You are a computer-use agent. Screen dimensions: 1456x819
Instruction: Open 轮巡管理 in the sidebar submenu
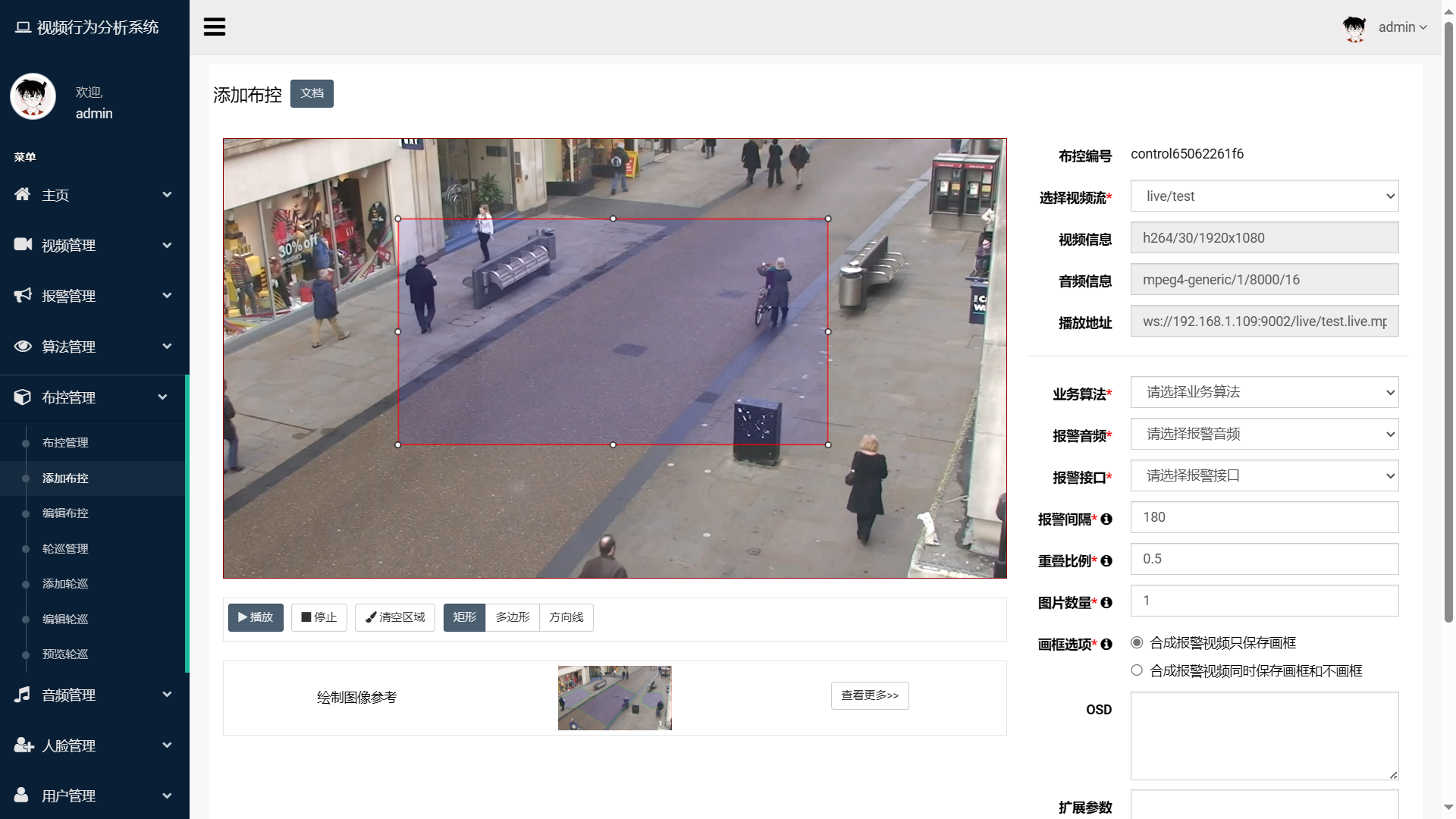coord(65,548)
